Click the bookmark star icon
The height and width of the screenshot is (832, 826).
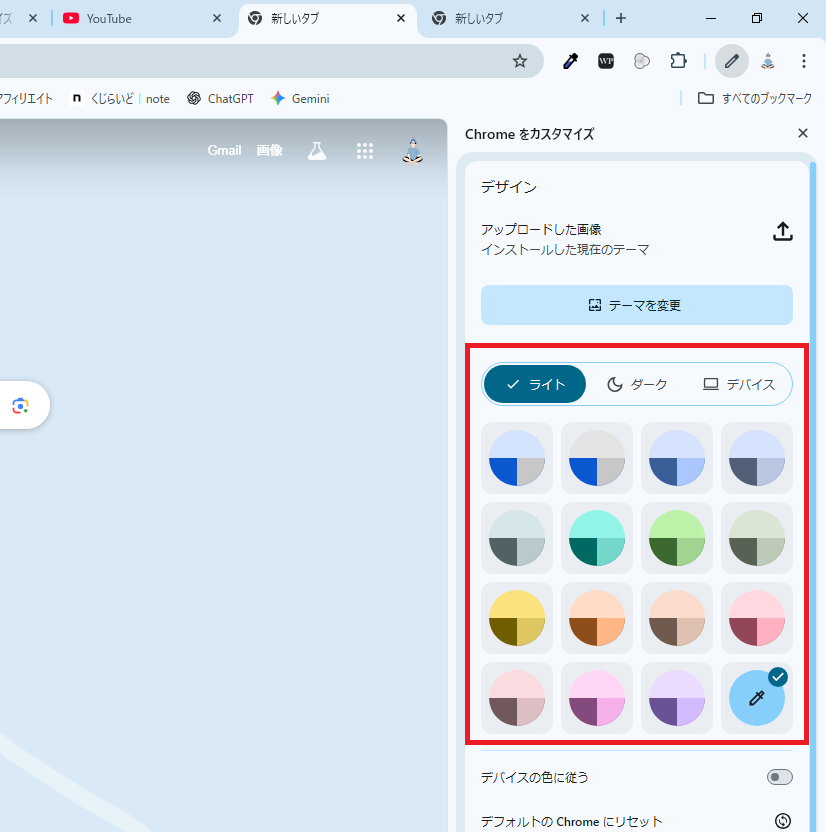[x=520, y=61]
